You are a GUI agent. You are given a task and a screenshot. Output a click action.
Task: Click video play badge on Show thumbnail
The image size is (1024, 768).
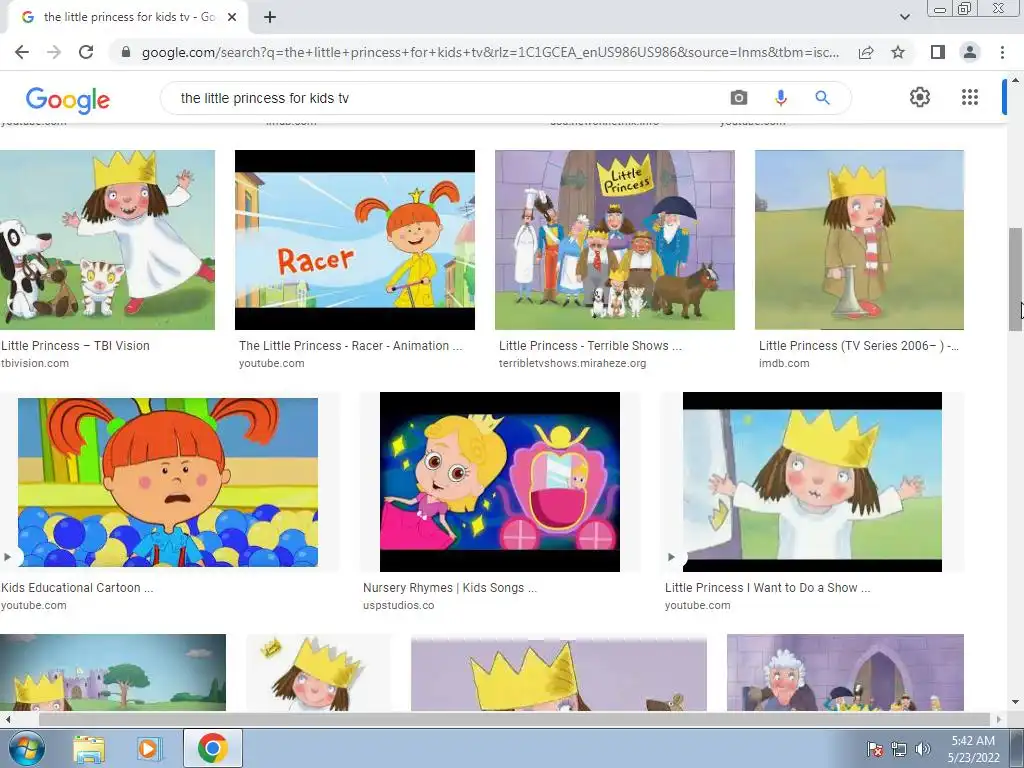(x=671, y=557)
